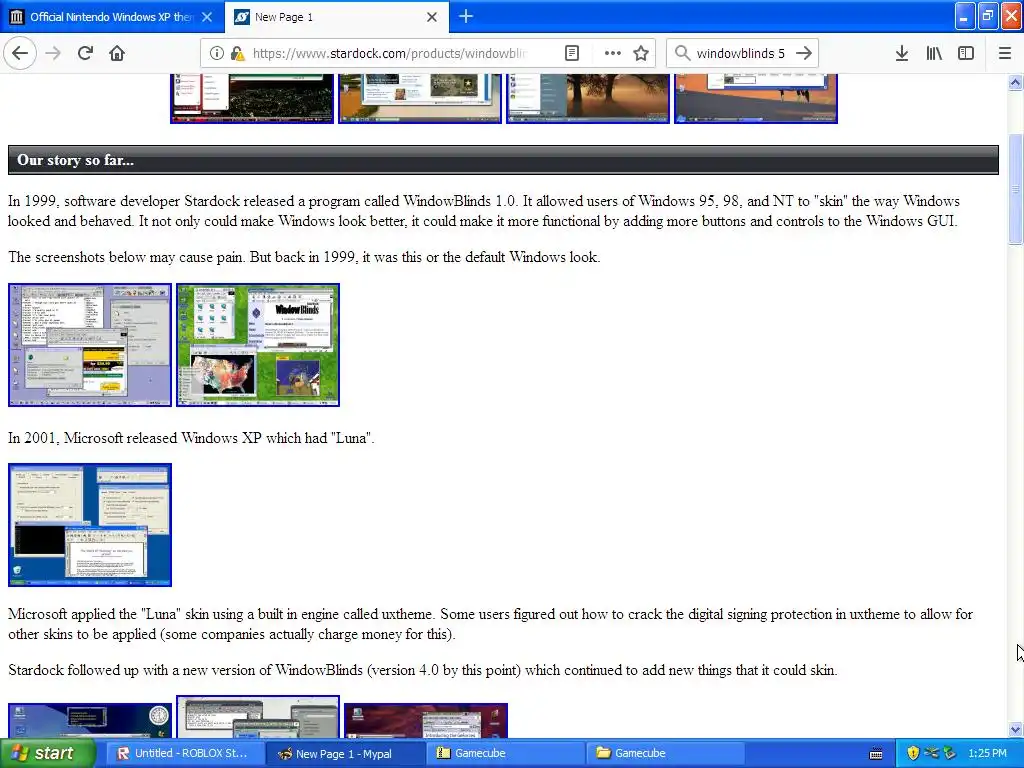Open the green WindowBlinds 1999 screenshot

pos(258,345)
